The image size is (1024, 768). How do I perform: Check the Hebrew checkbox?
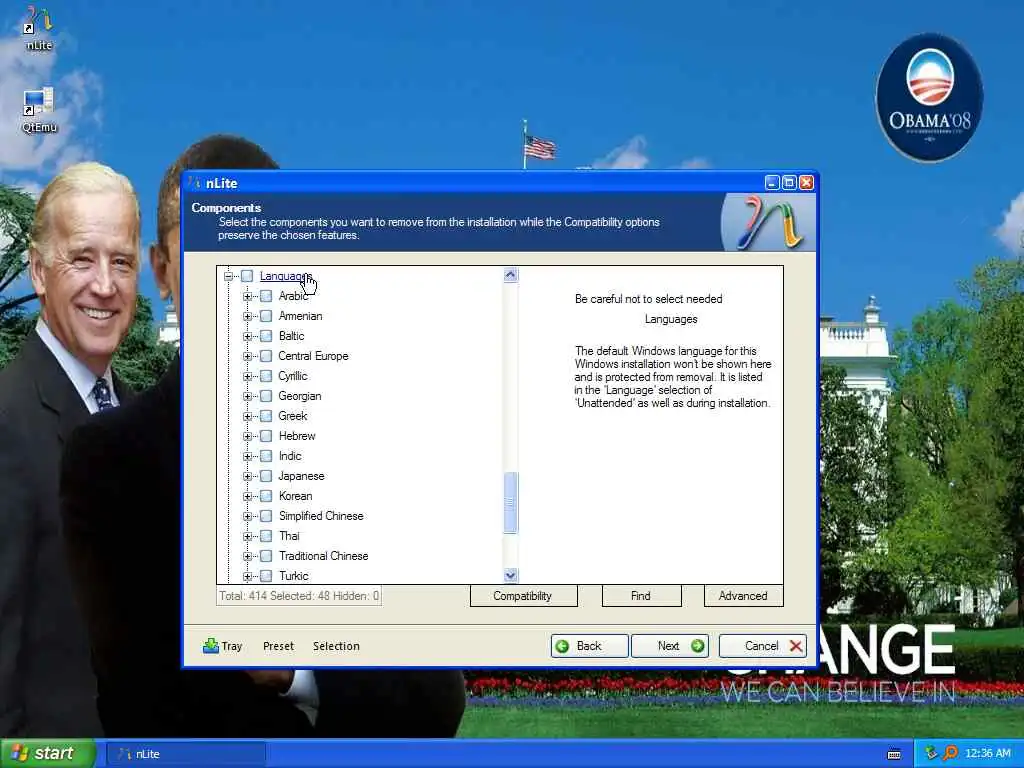pos(266,436)
